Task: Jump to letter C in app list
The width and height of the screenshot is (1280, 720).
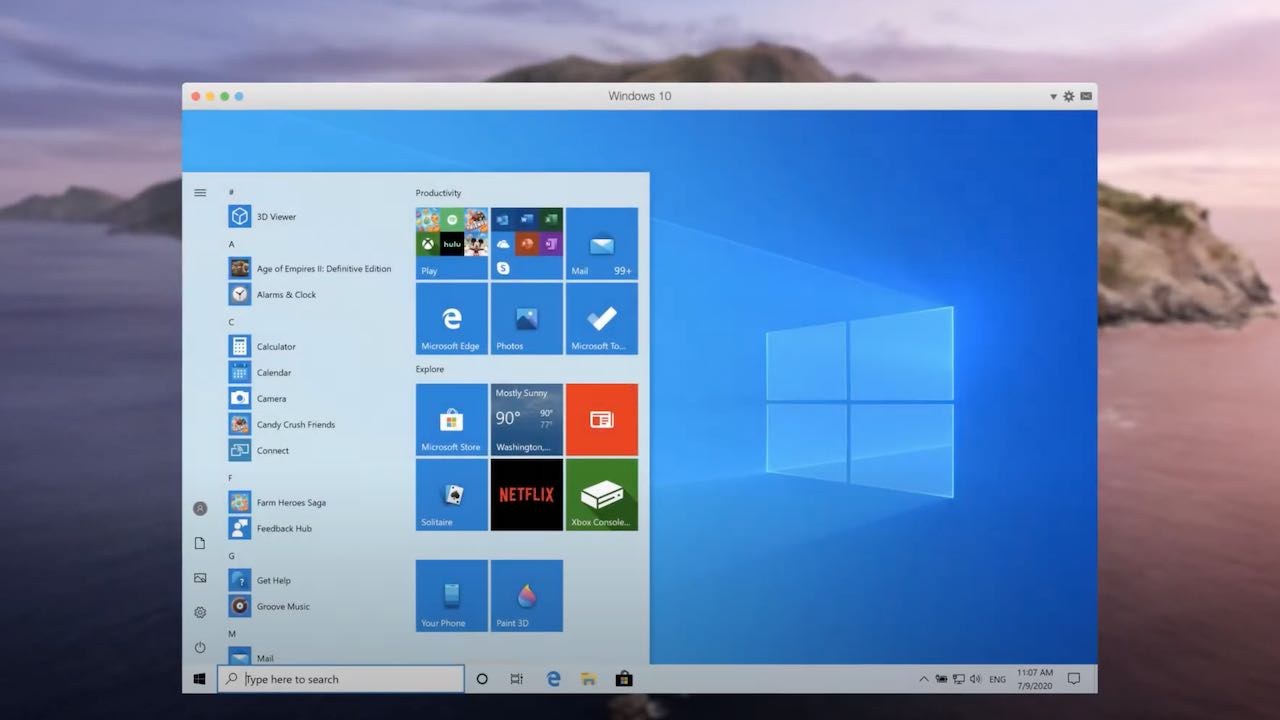Action: click(231, 322)
